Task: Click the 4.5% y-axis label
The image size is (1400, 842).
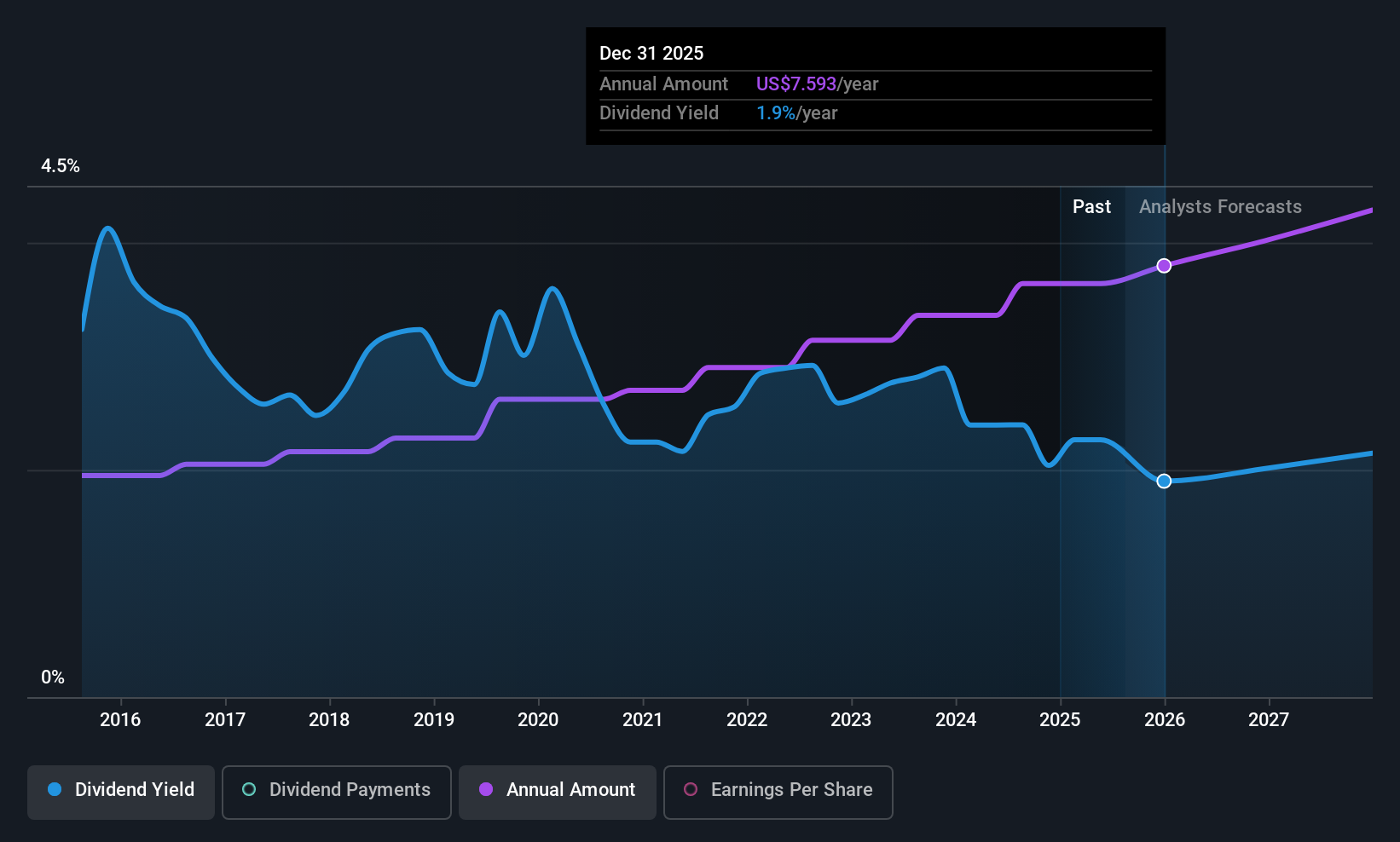Action: pyautogui.click(x=61, y=166)
